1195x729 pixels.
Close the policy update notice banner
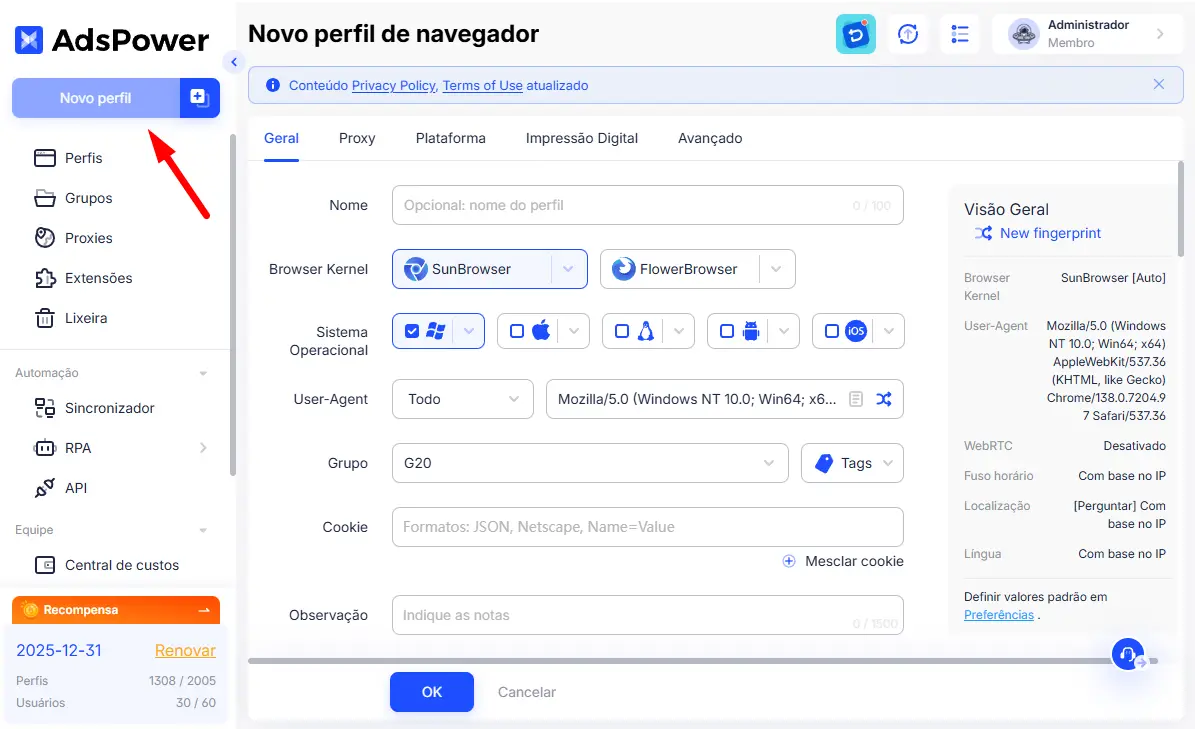1158,85
